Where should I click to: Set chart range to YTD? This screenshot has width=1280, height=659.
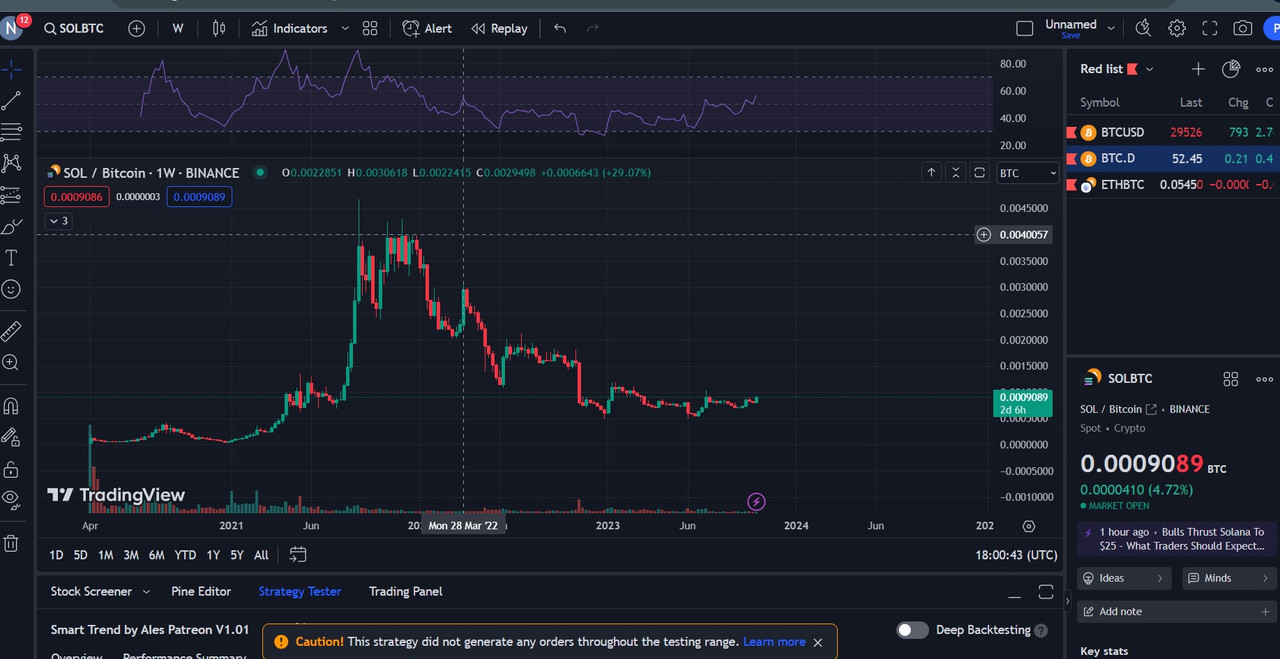click(x=185, y=555)
